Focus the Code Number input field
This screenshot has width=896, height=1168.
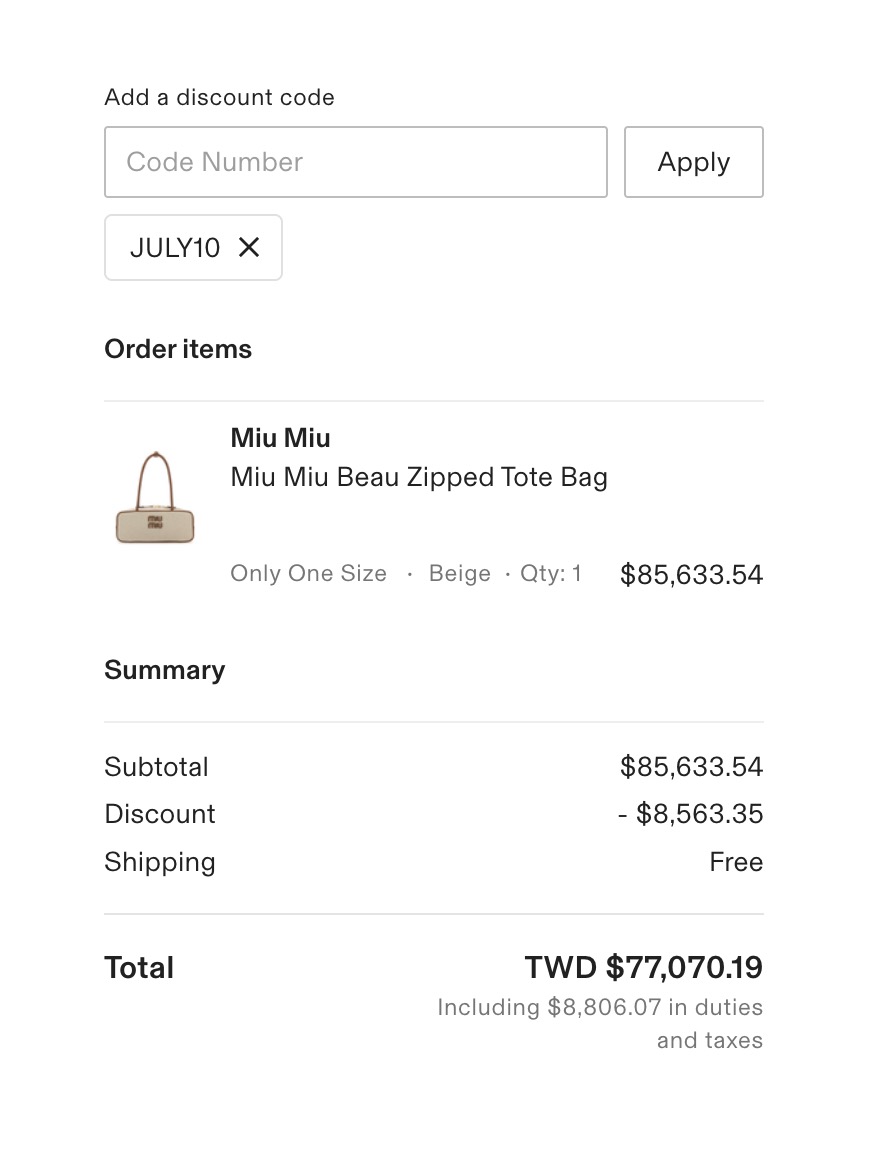(x=356, y=162)
